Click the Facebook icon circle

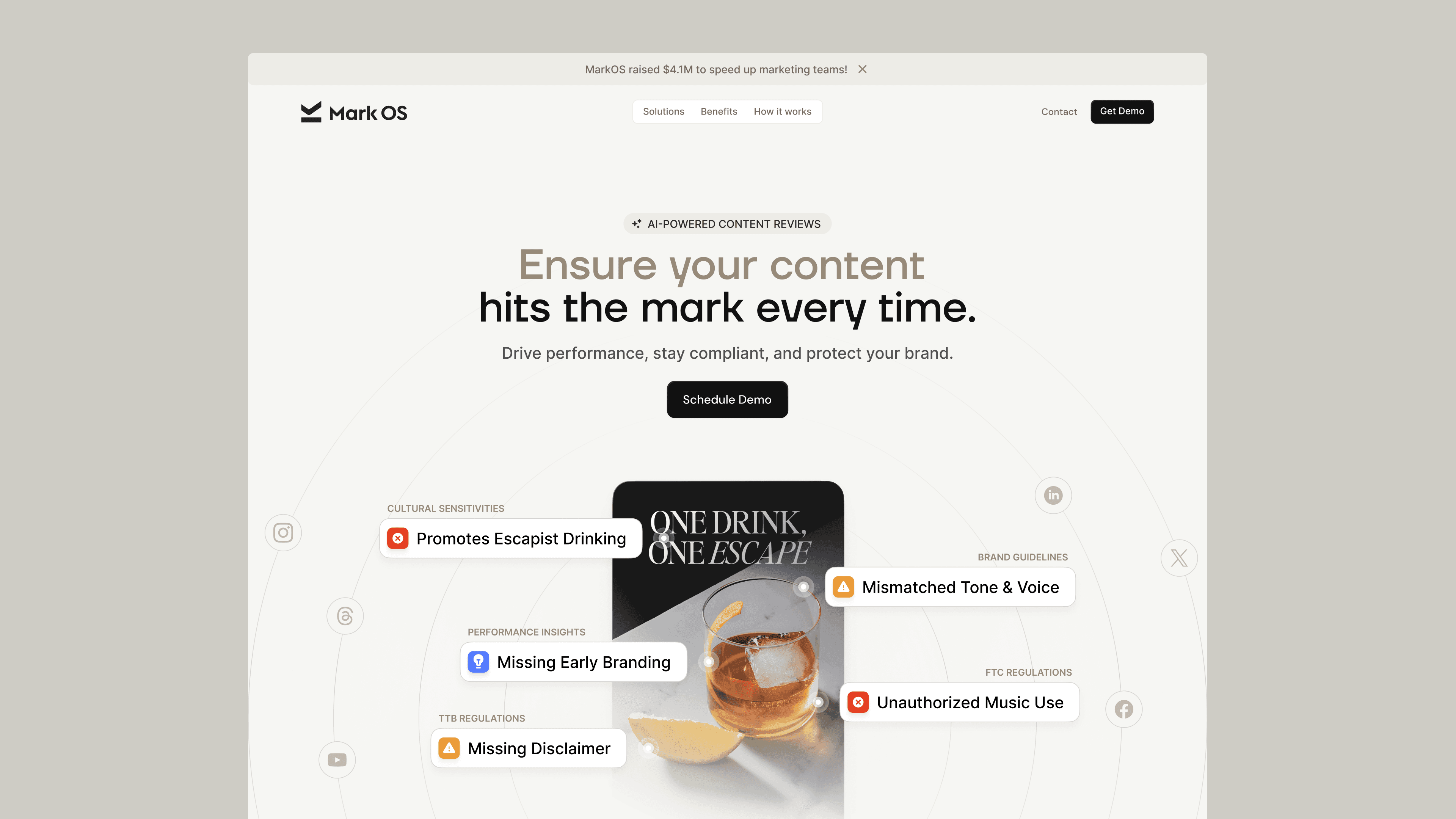(x=1123, y=709)
